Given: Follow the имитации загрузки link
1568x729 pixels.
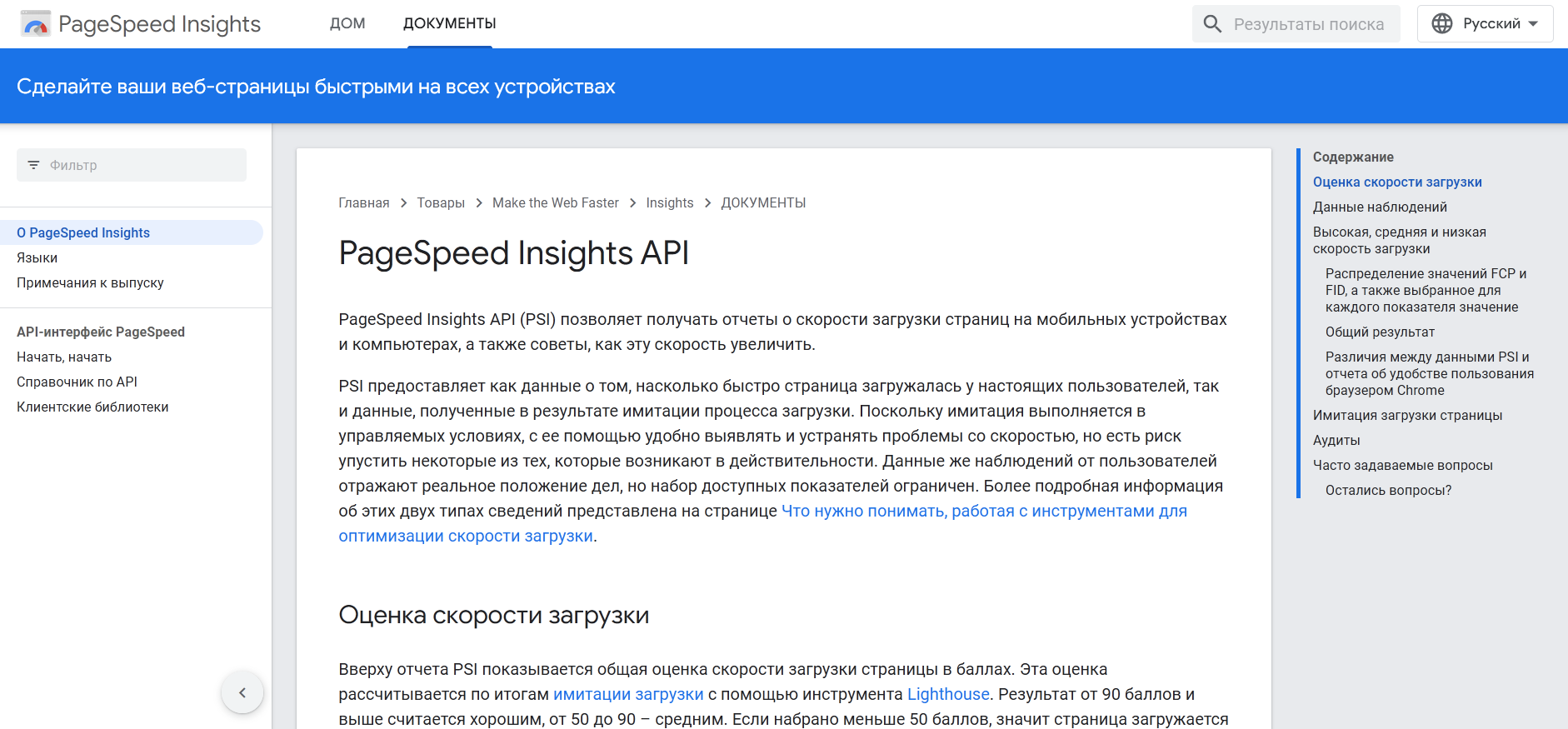Looking at the screenshot, I should pyautogui.click(x=628, y=694).
